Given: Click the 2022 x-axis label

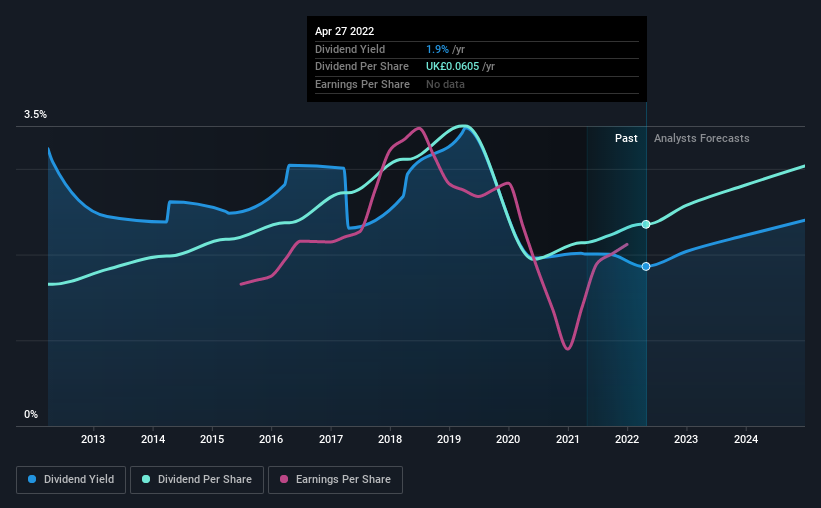Looking at the screenshot, I should [x=627, y=439].
